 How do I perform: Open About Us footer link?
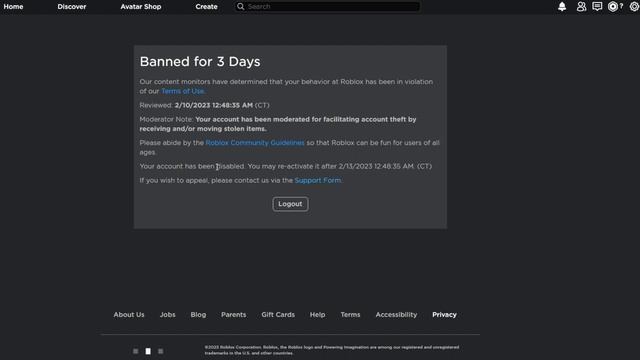(x=129, y=315)
